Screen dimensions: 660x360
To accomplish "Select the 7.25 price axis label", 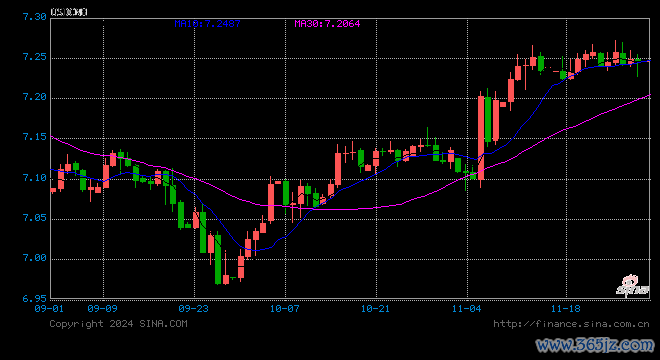I will pos(35,57).
